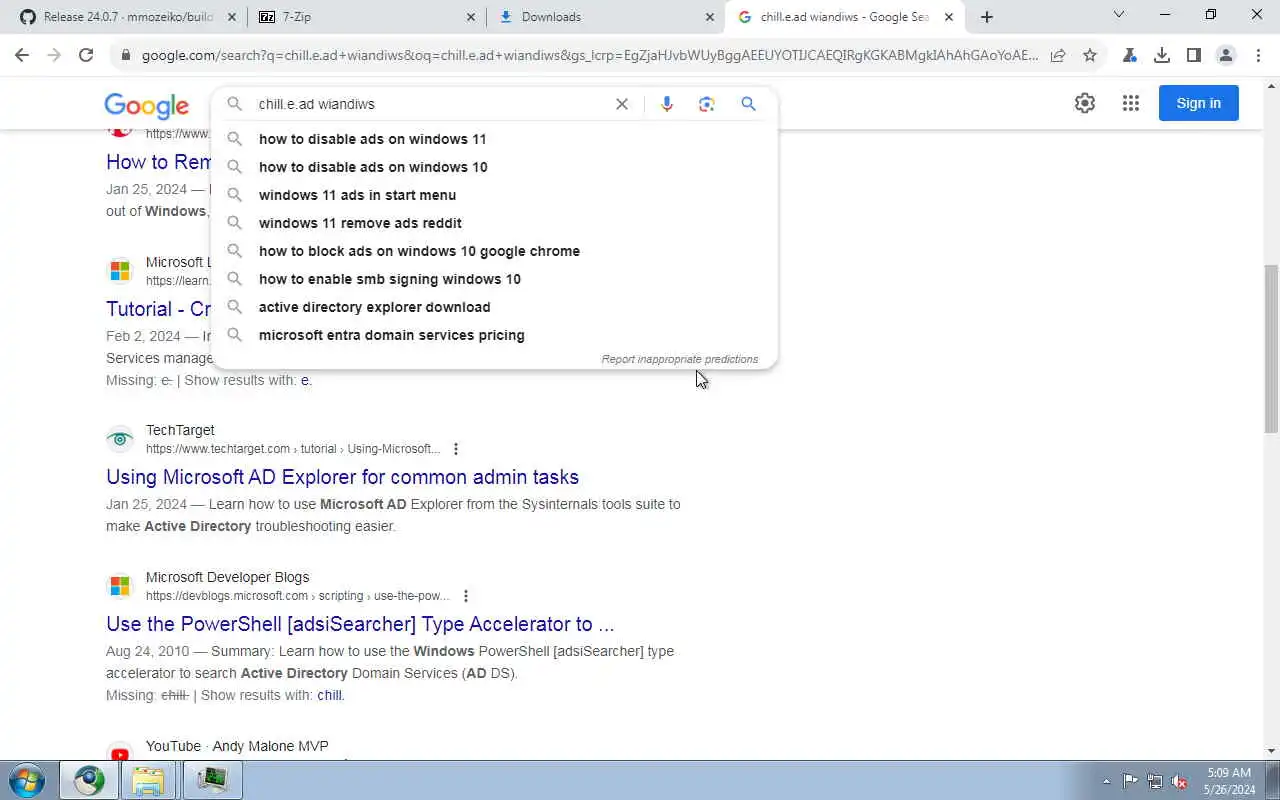
Task: Select suggestion windows 11 ads in start menu
Action: [494, 195]
